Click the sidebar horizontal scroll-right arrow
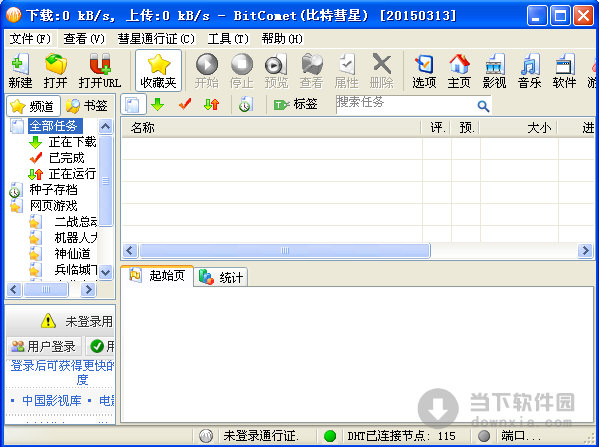This screenshot has height=447, width=599. pyautogui.click(x=88, y=290)
